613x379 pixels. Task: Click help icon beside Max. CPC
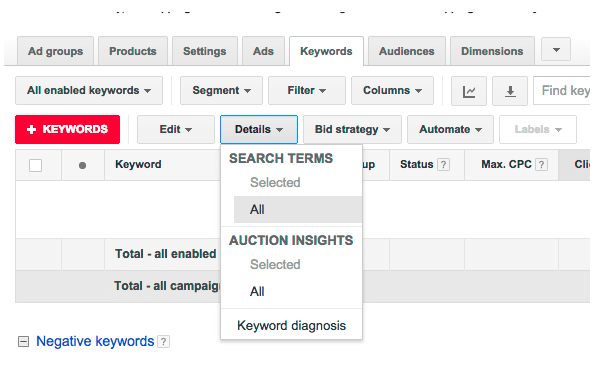coord(541,164)
